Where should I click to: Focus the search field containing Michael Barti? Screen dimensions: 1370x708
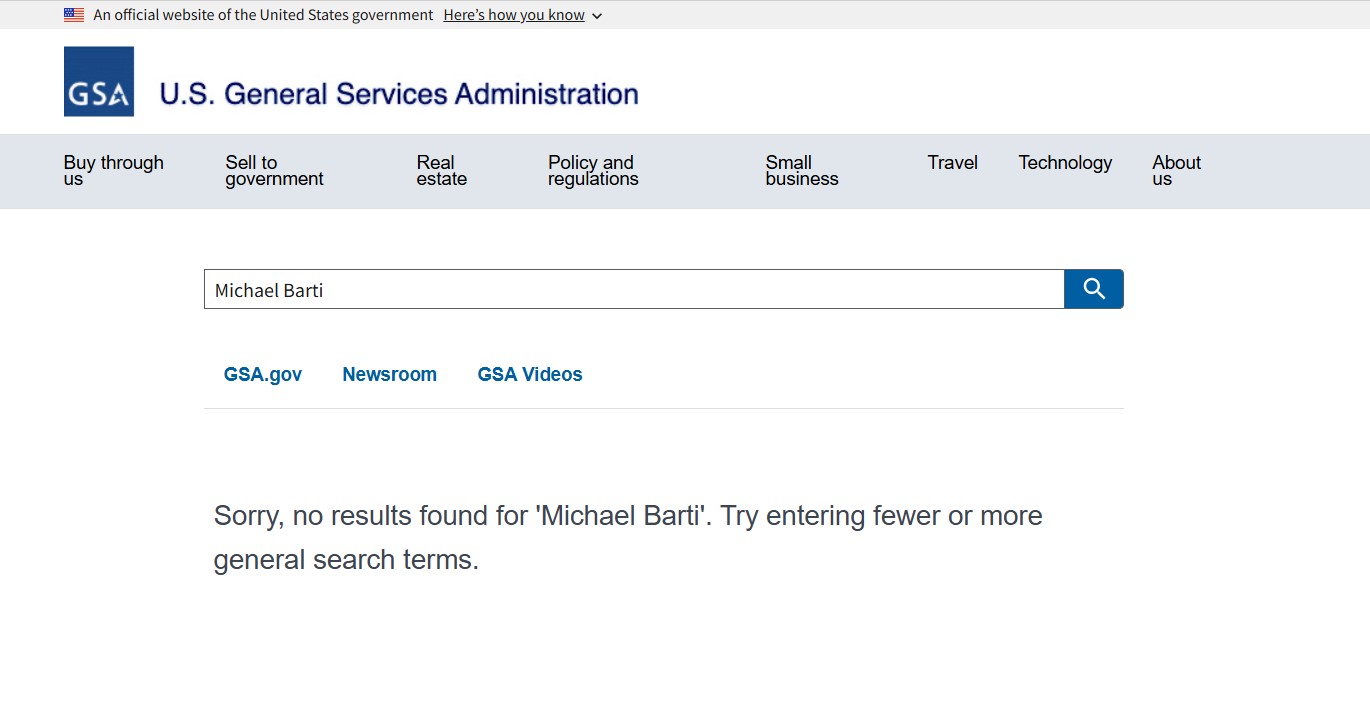pyautogui.click(x=634, y=290)
